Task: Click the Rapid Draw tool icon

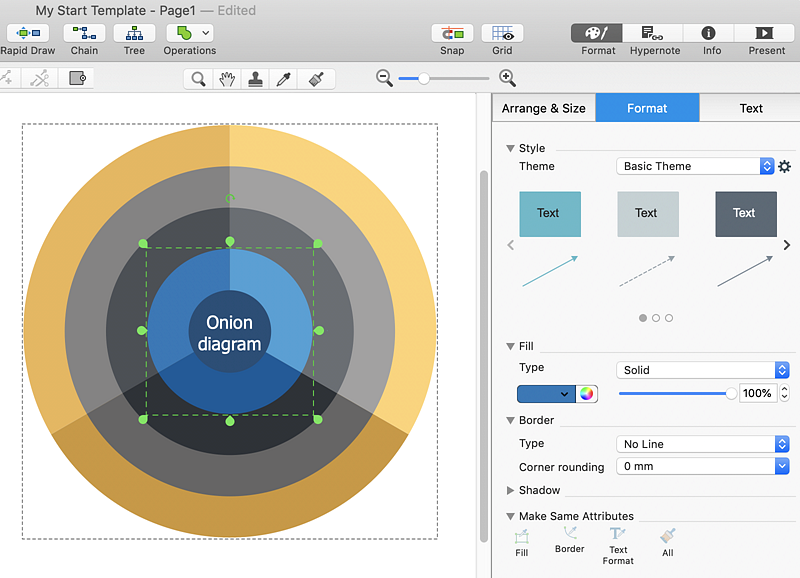Action: tap(28, 33)
